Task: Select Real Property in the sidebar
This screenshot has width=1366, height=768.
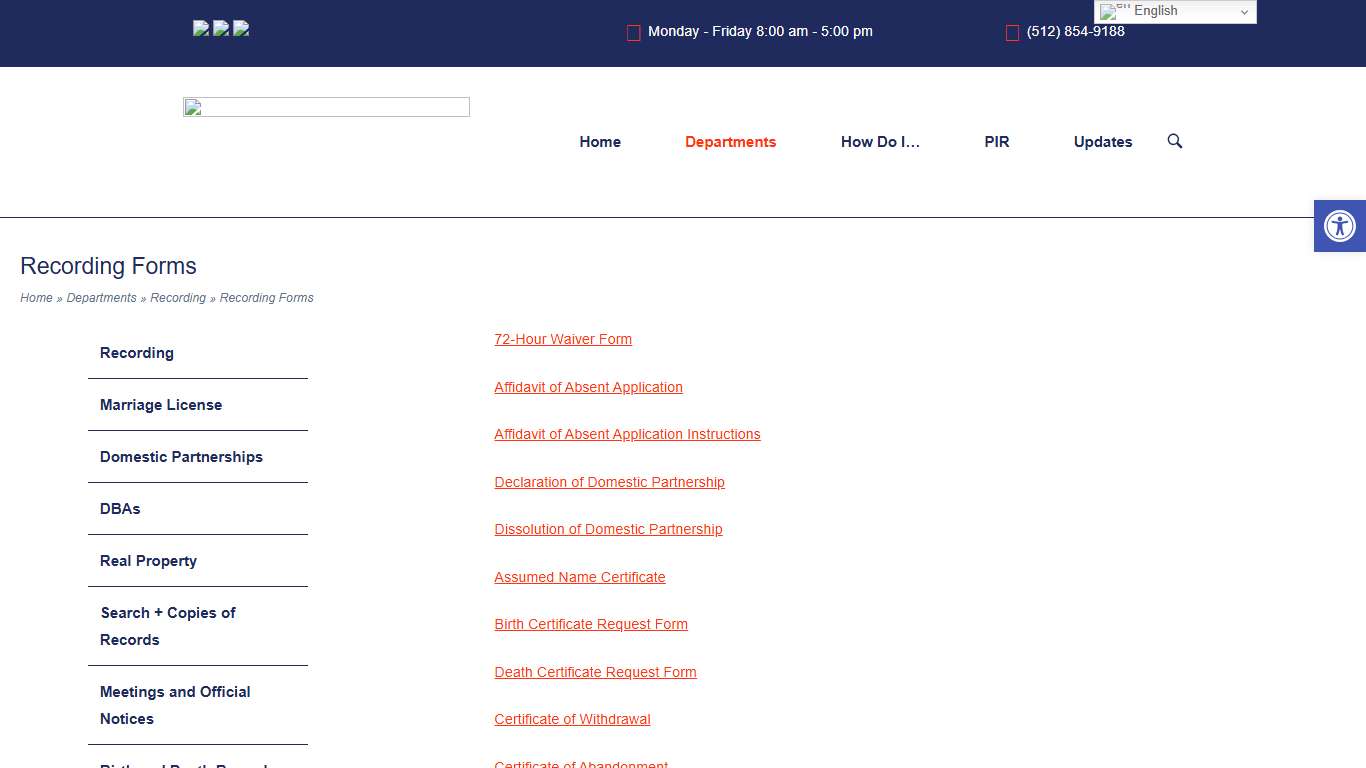Action: click(x=148, y=561)
